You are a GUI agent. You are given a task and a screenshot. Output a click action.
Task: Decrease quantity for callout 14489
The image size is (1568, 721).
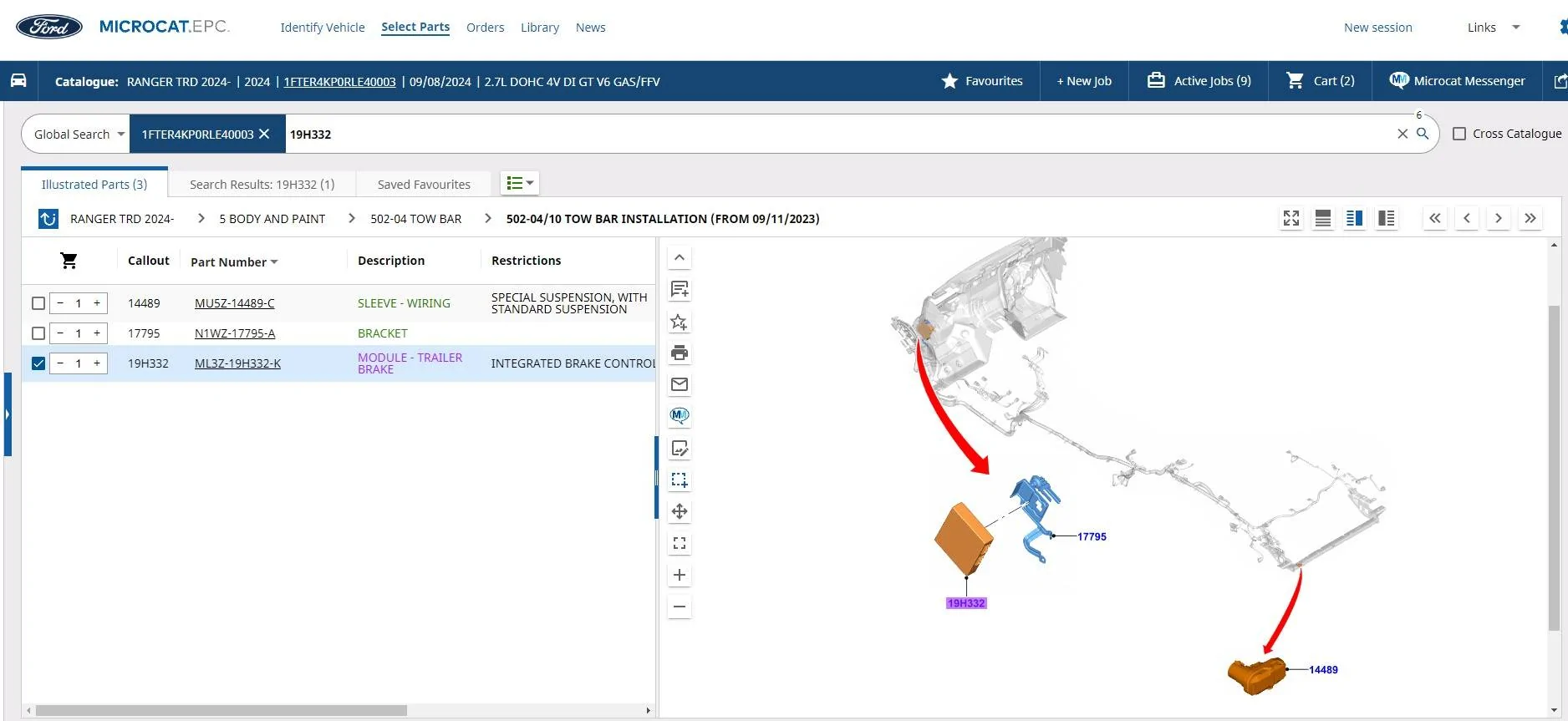tap(60, 303)
